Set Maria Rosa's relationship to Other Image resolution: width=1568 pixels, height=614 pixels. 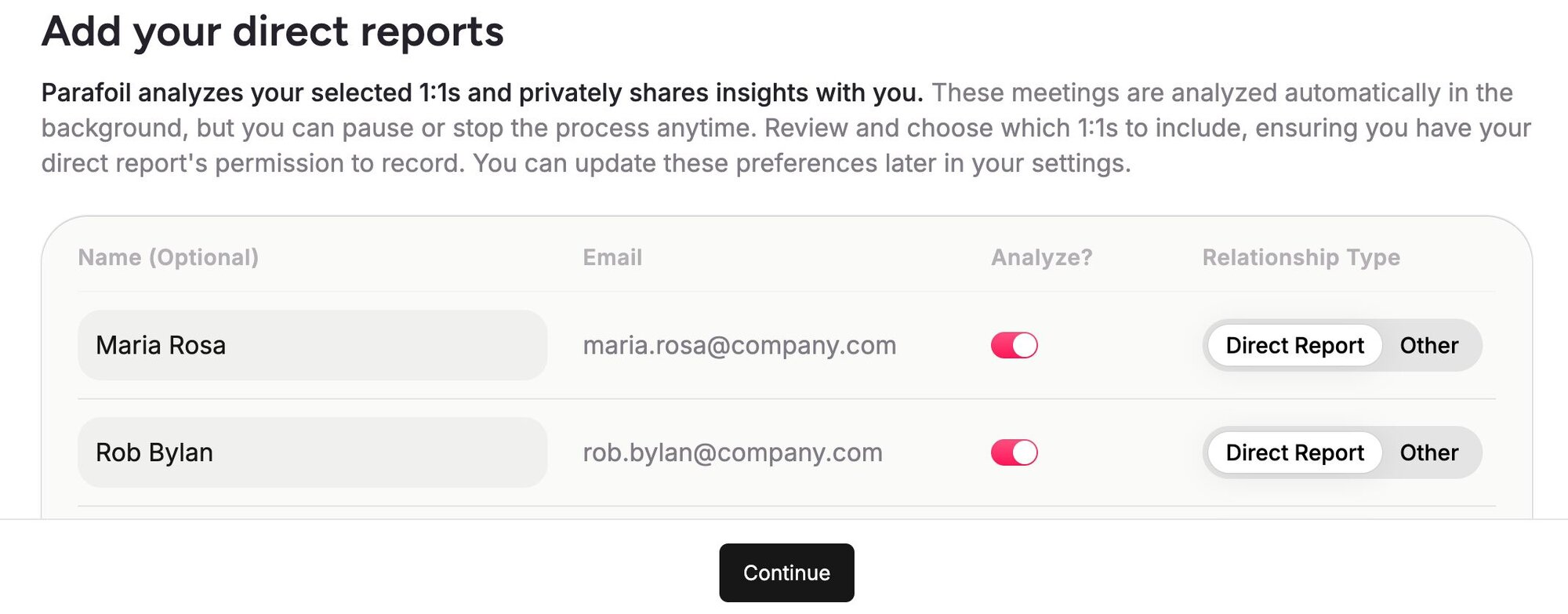pos(1428,345)
